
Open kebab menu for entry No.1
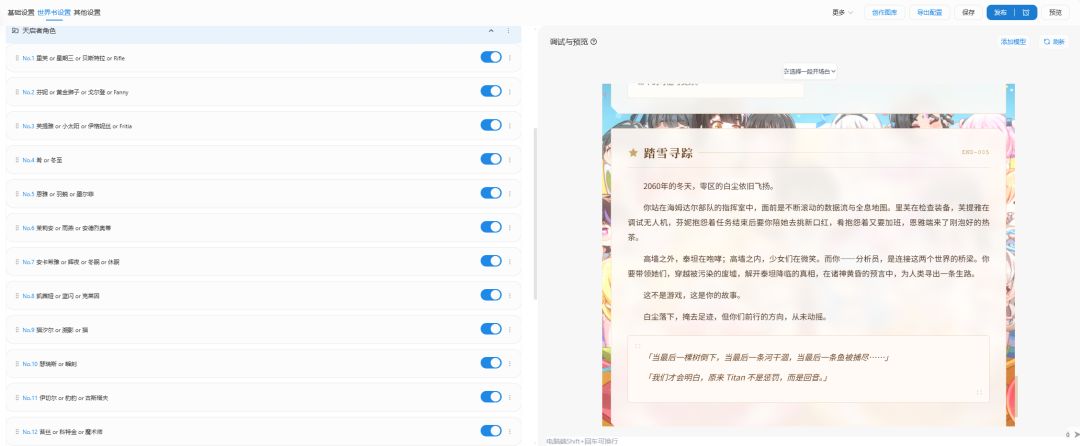point(510,58)
